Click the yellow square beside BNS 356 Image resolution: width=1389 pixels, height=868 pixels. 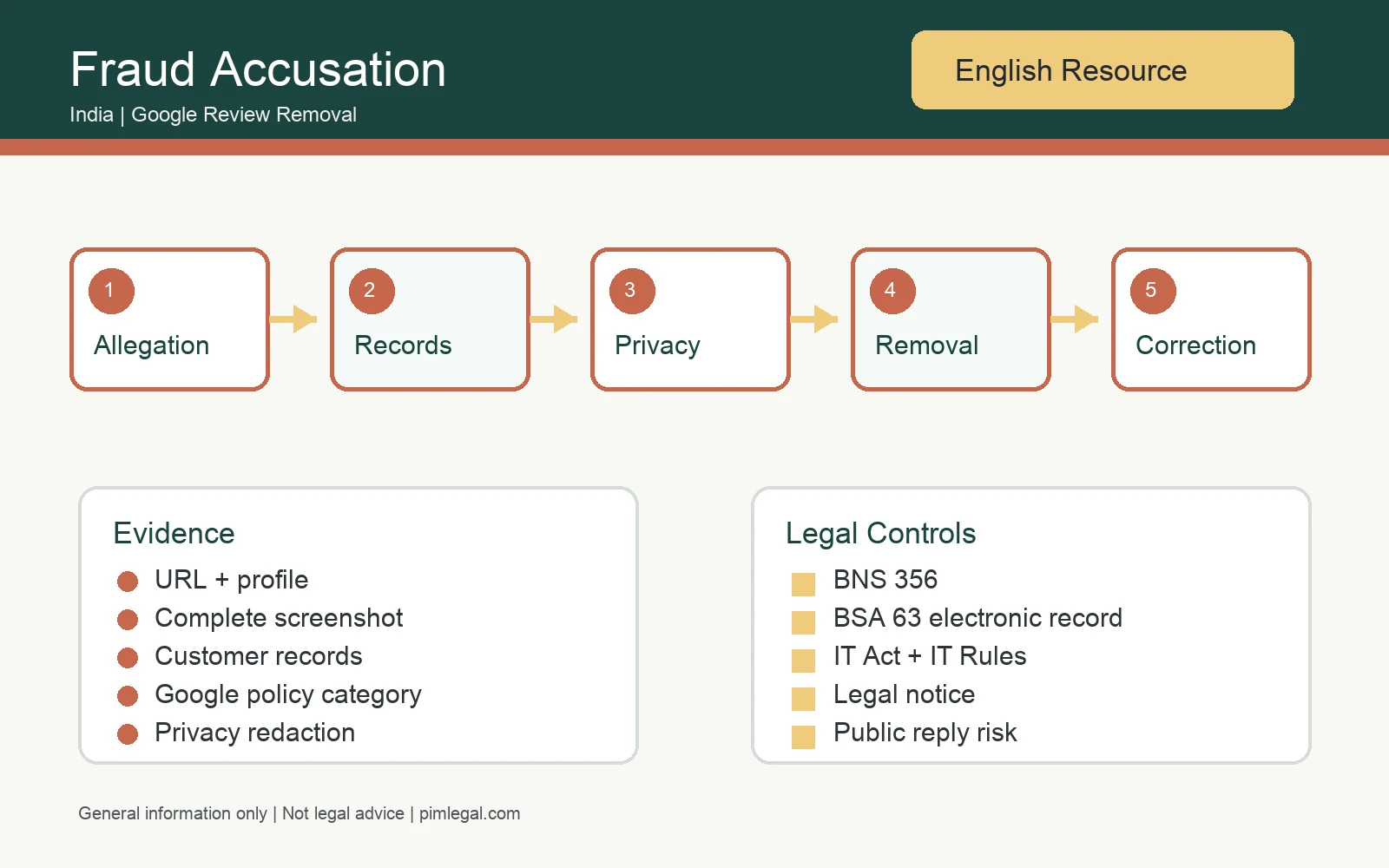803,584
